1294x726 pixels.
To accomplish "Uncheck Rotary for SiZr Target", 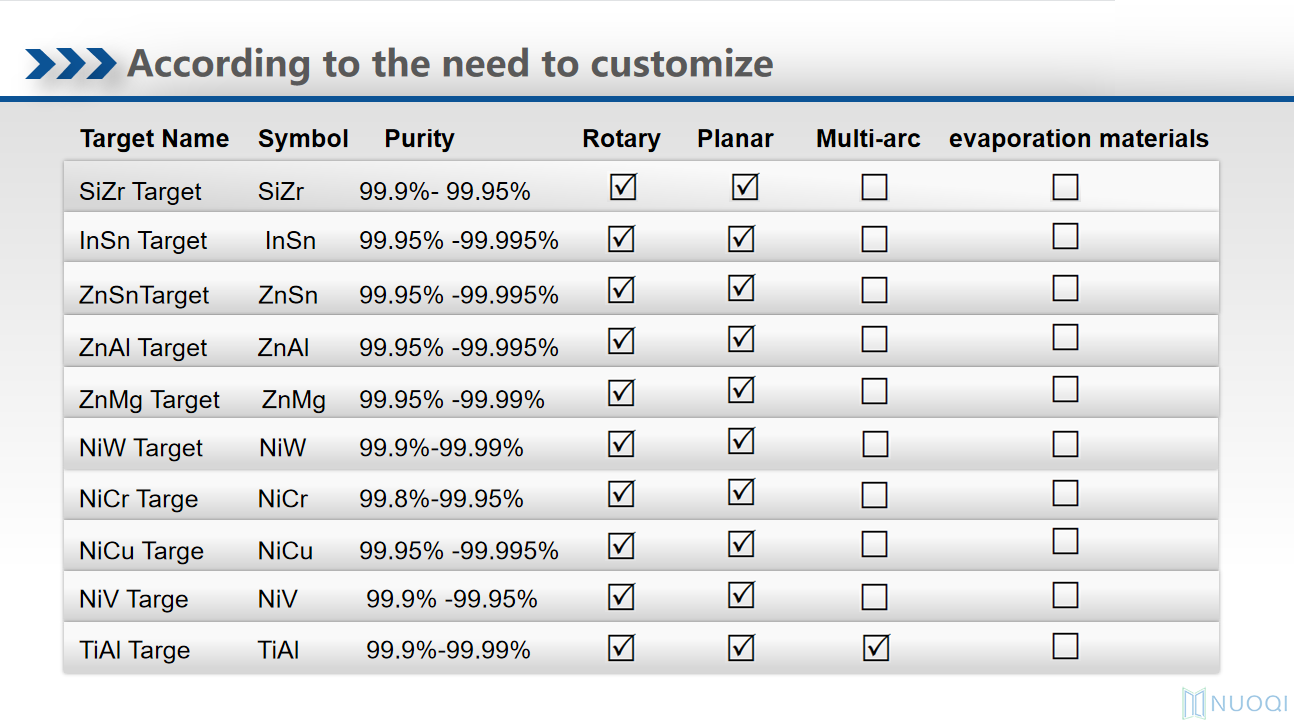I will pyautogui.click(x=623, y=187).
